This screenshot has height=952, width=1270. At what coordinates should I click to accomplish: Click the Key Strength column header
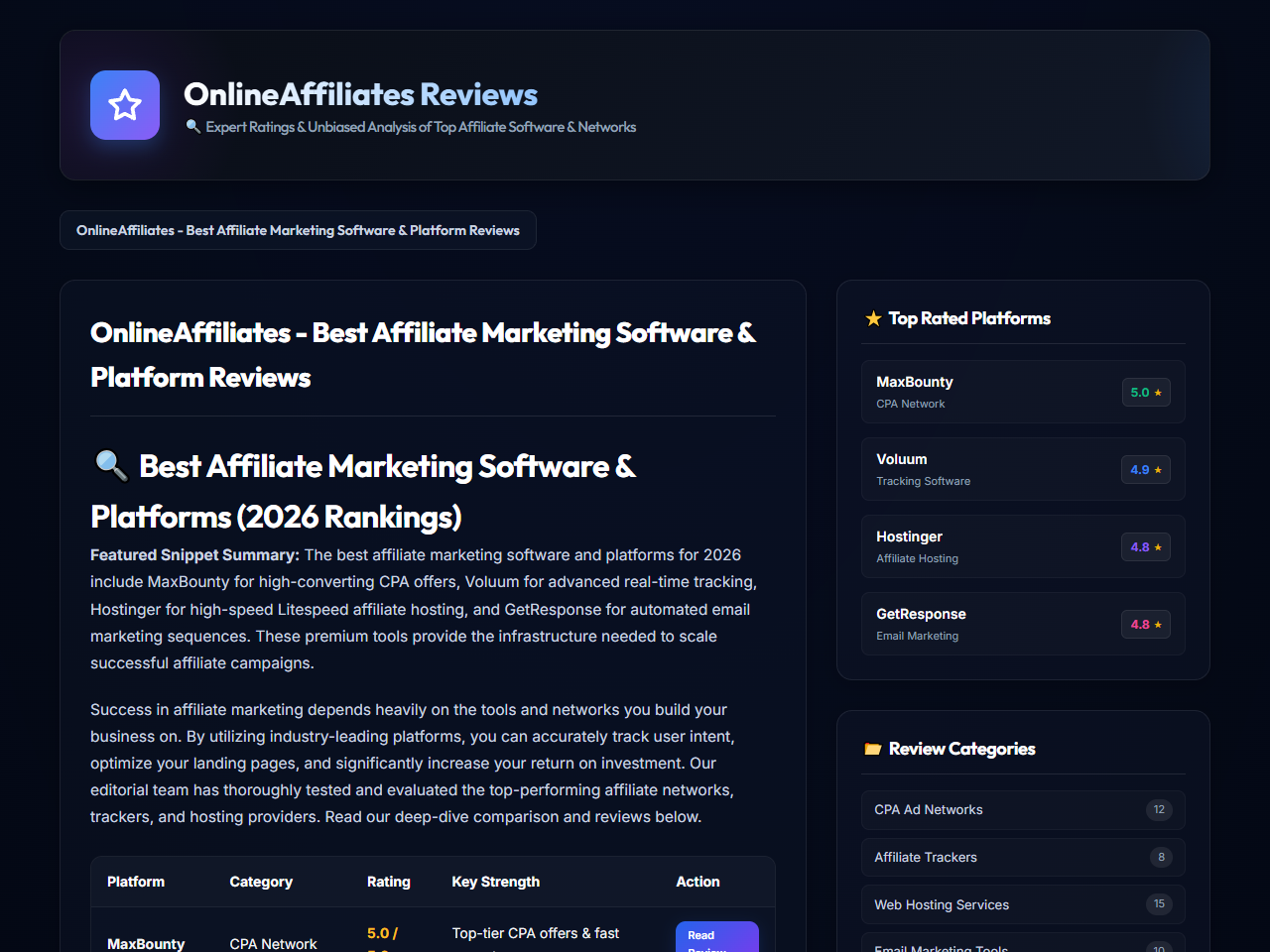tap(496, 882)
